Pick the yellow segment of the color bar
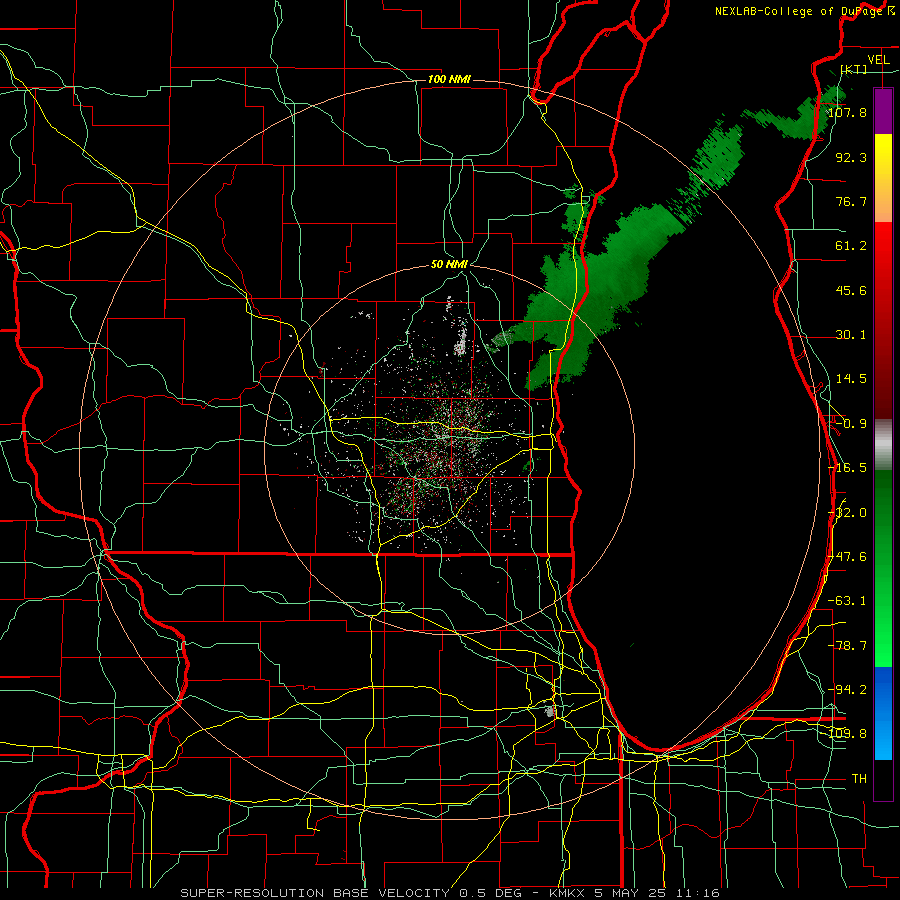 pos(883,178)
